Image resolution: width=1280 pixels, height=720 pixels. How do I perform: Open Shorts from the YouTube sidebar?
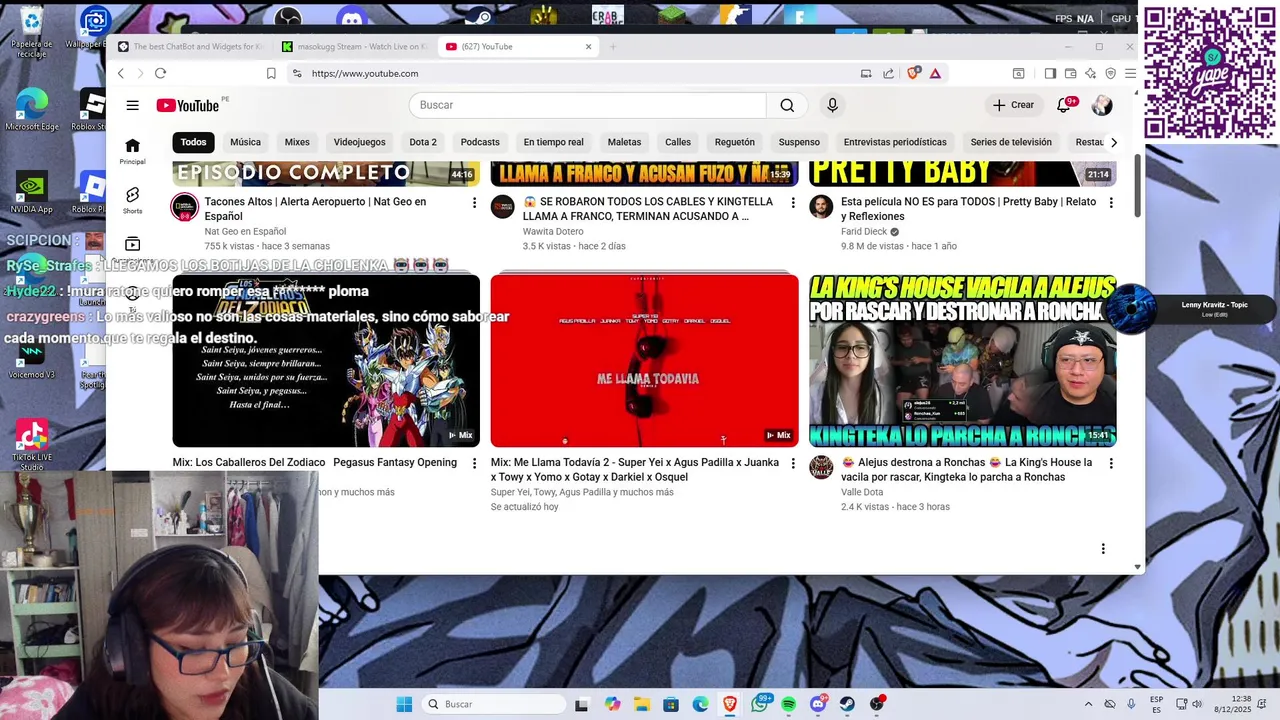(x=132, y=200)
